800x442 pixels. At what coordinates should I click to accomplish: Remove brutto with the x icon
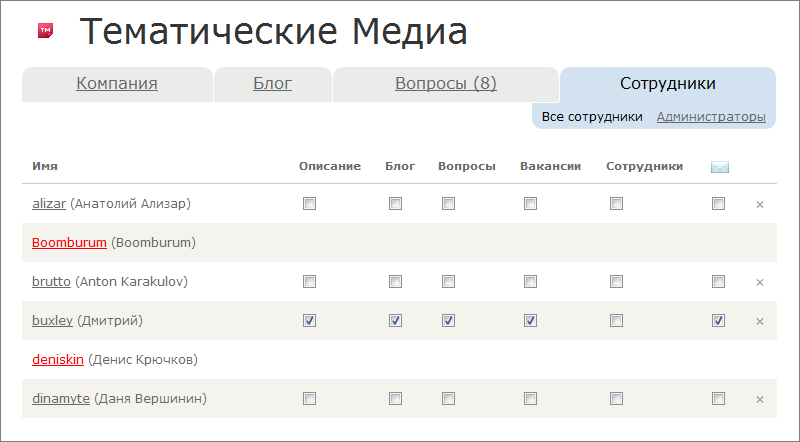click(x=760, y=283)
